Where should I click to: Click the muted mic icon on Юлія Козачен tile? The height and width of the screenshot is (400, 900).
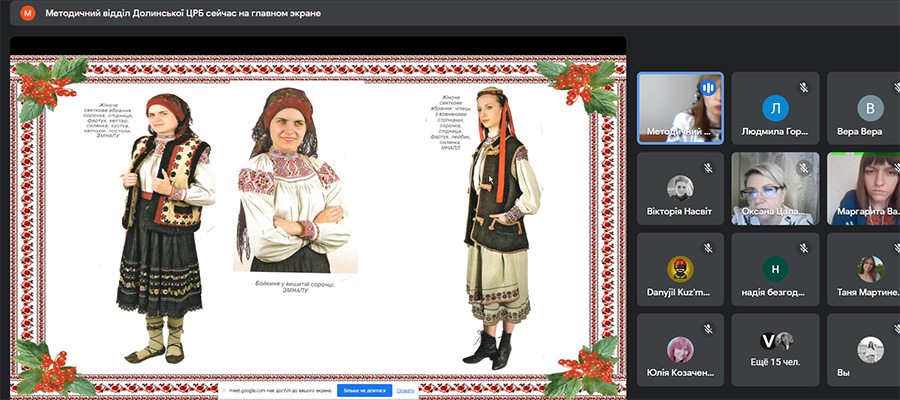[x=708, y=329]
